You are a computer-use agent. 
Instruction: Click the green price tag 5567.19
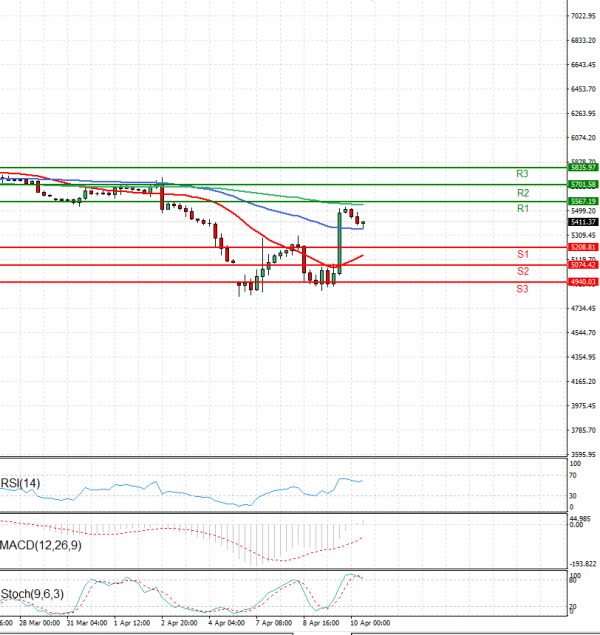tap(583, 201)
